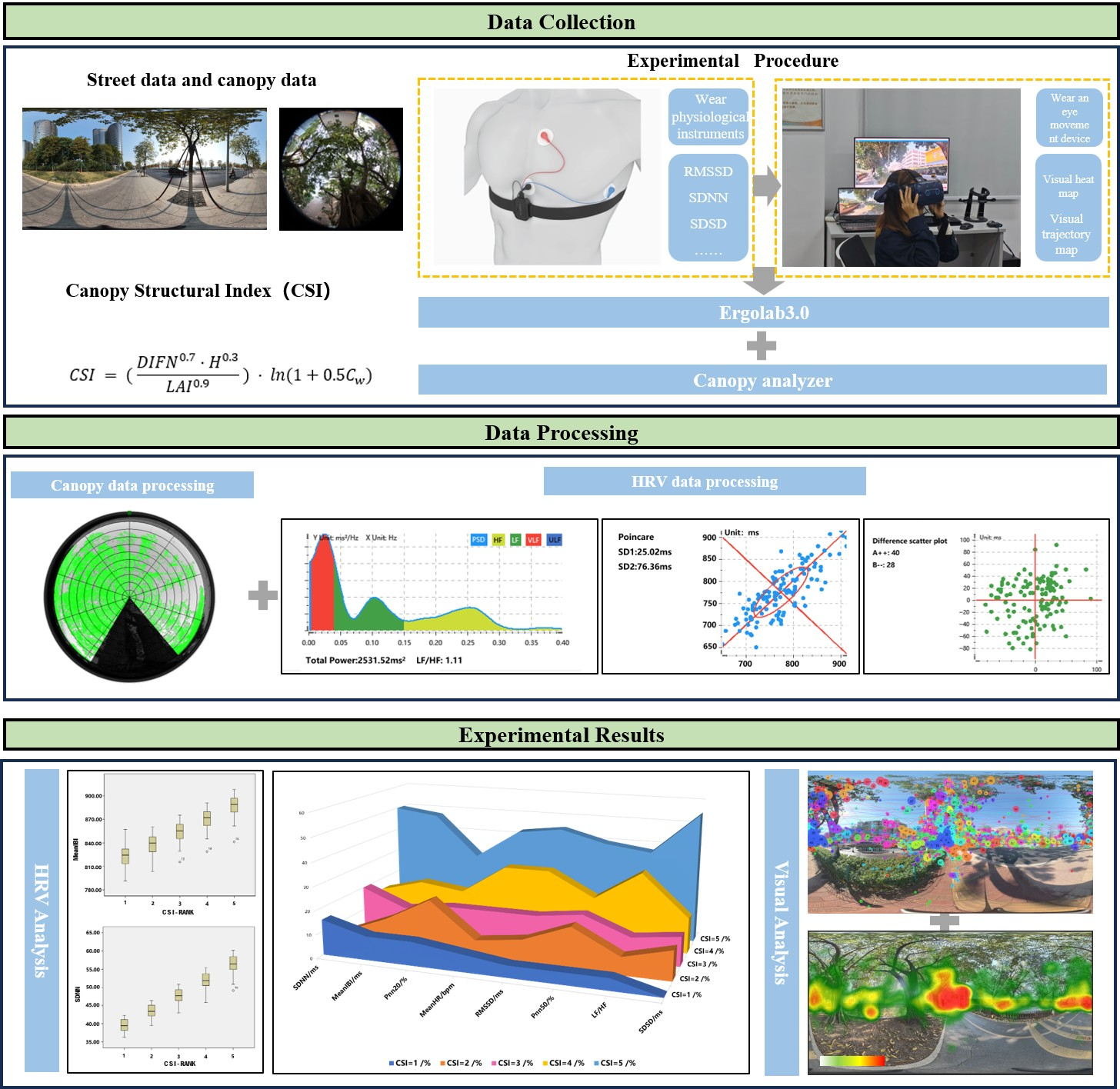Select the HF legend swatch
Image resolution: width=1120 pixels, height=1089 pixels.
(498, 540)
